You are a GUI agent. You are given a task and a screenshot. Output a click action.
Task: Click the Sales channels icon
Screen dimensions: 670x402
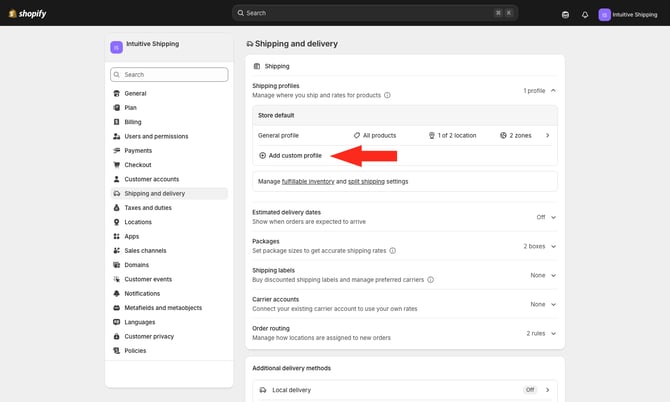click(x=116, y=251)
